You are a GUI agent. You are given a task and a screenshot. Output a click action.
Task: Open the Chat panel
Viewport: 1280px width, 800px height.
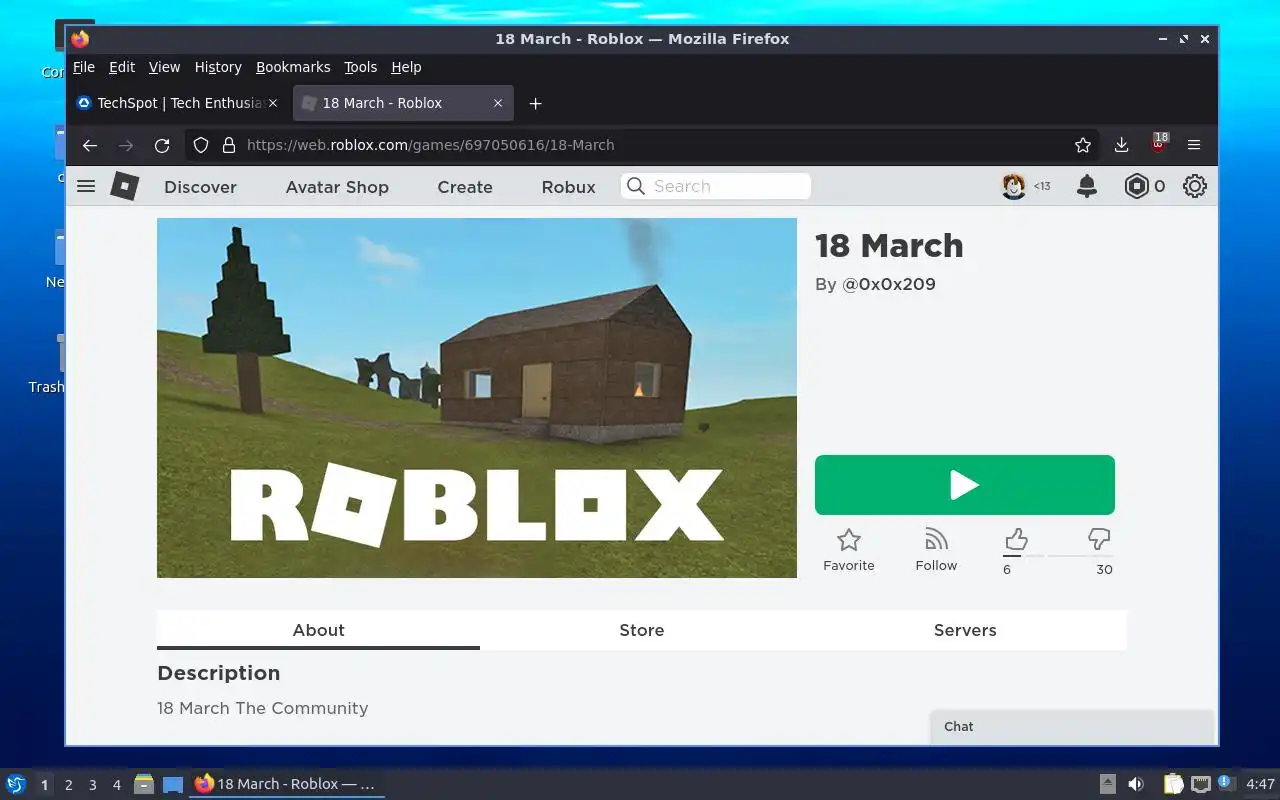pos(1072,727)
